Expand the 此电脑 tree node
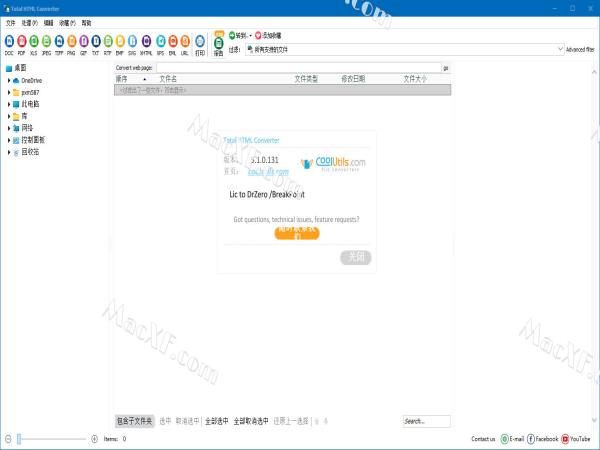 9,104
